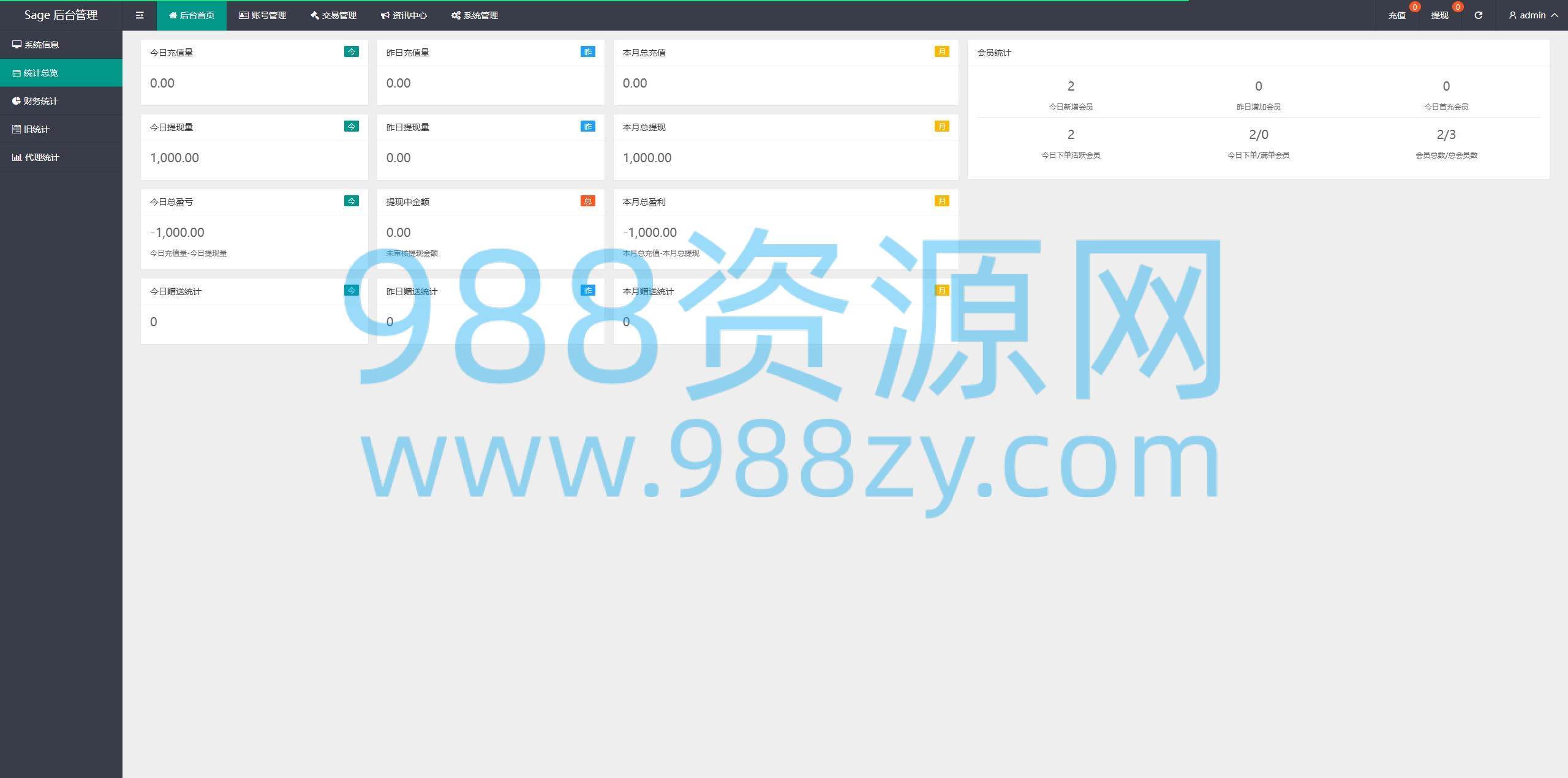Click the 昨 badge on 昨日充值量 card

[x=587, y=52]
